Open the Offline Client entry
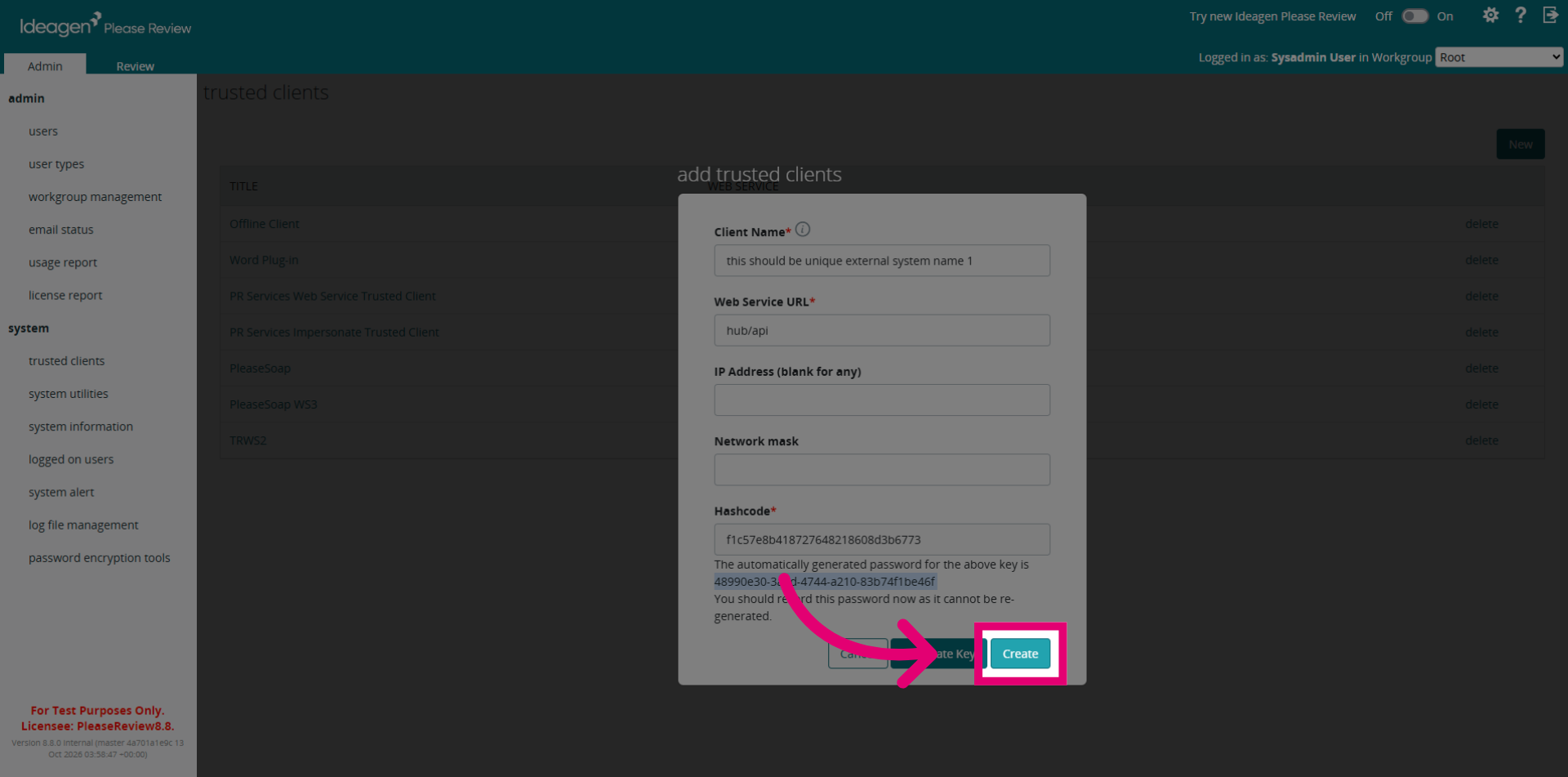This screenshot has height=777, width=1568. pos(264,224)
